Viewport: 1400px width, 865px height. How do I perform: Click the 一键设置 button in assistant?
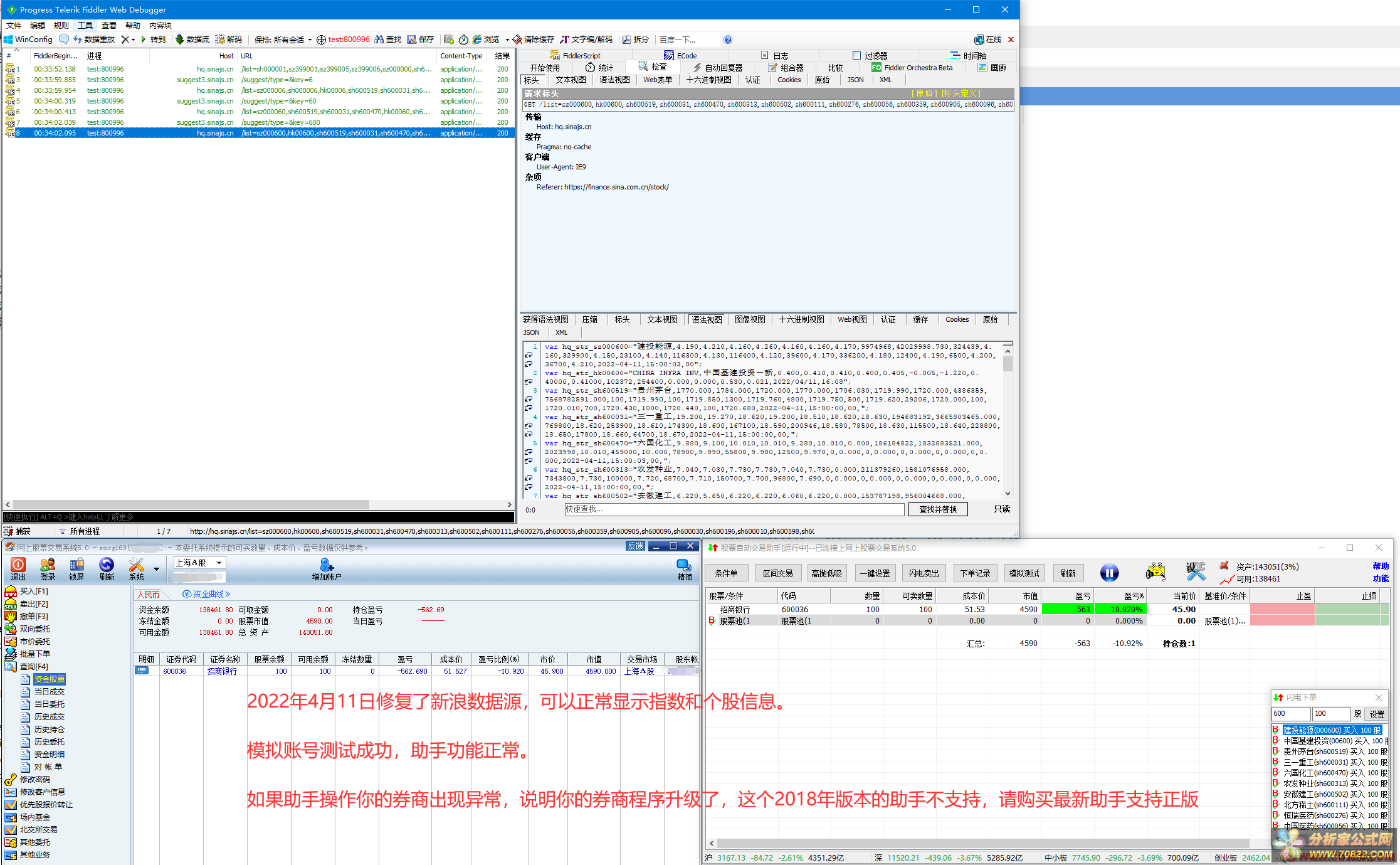click(x=875, y=573)
